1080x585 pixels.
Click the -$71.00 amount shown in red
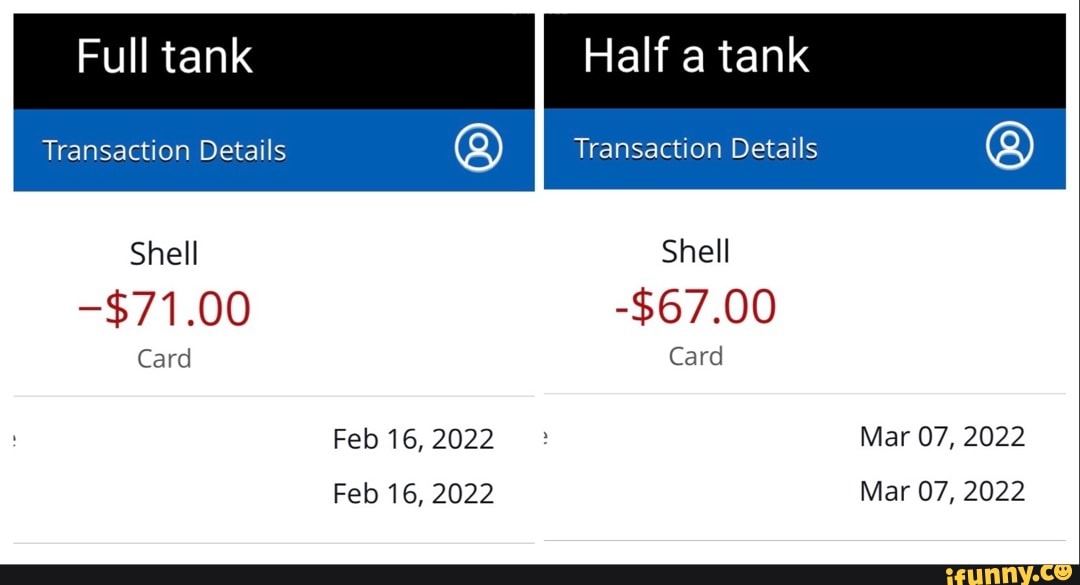point(164,306)
